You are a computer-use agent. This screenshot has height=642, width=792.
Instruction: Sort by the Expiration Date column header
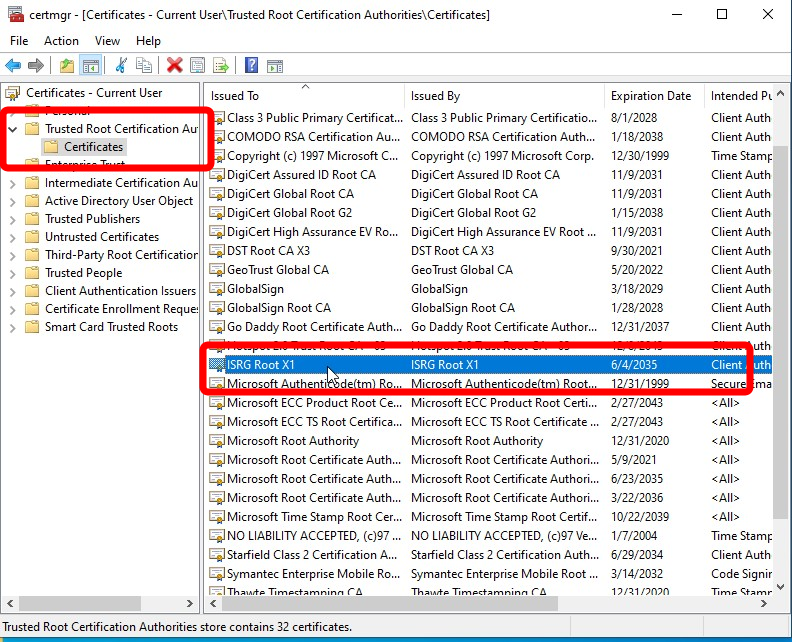[x=654, y=95]
